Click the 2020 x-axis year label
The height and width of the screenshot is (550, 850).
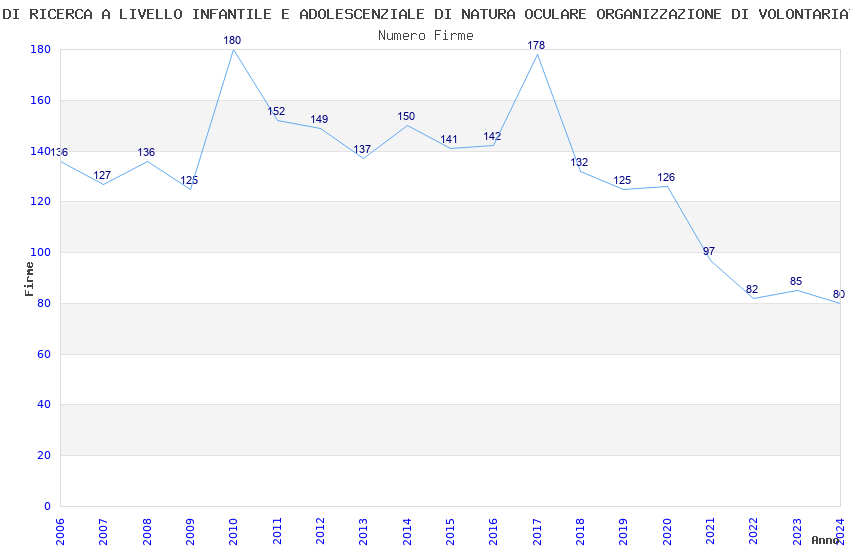[x=667, y=532]
